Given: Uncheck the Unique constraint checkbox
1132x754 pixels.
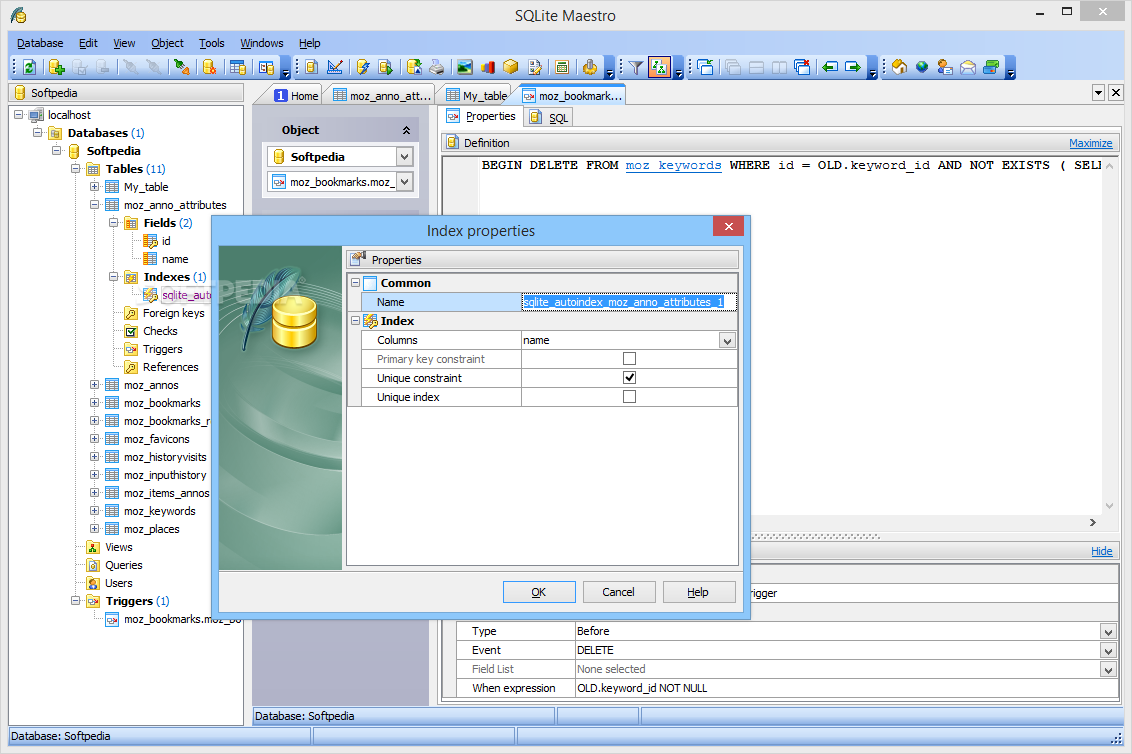Looking at the screenshot, I should click(x=630, y=378).
